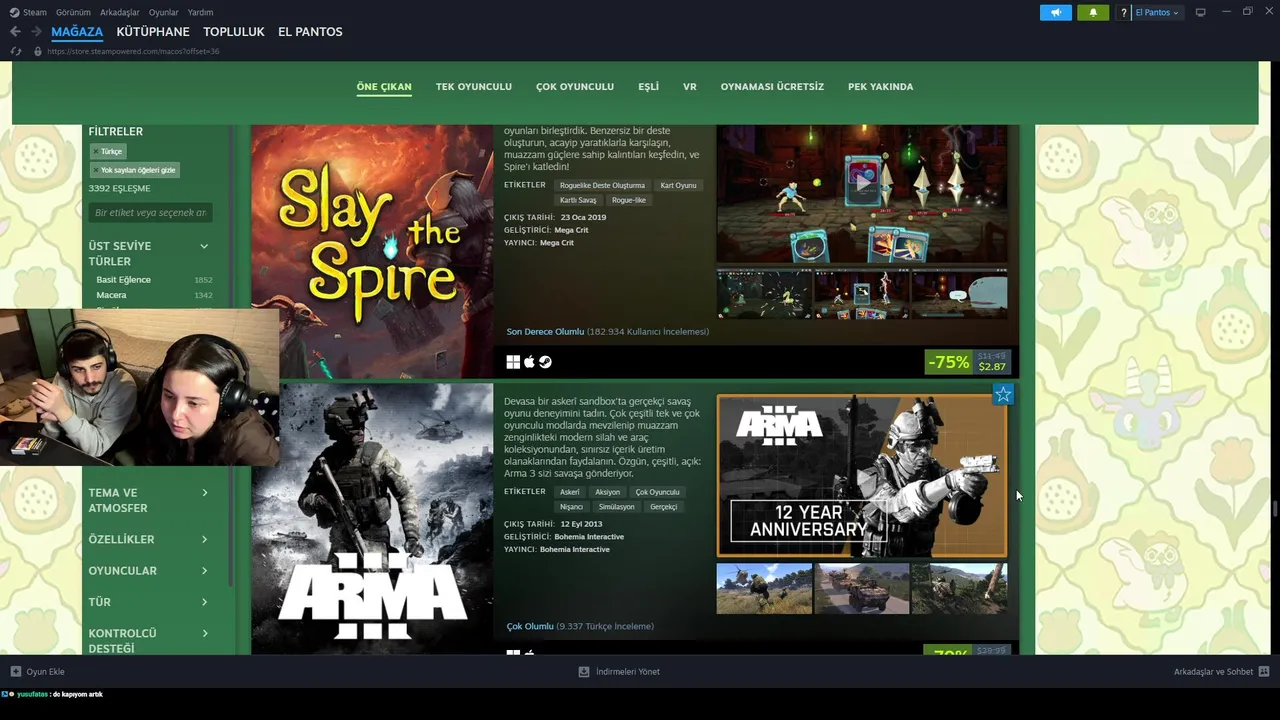Open the Arma 12 Year Anniversary video
The width and height of the screenshot is (1280, 720).
coord(862,476)
